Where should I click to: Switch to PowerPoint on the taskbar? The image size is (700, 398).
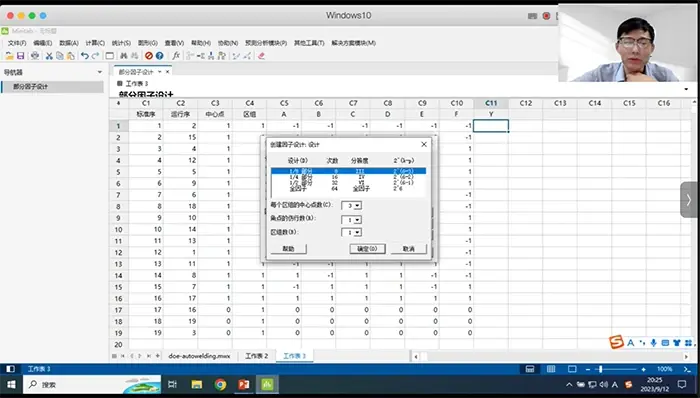244,385
